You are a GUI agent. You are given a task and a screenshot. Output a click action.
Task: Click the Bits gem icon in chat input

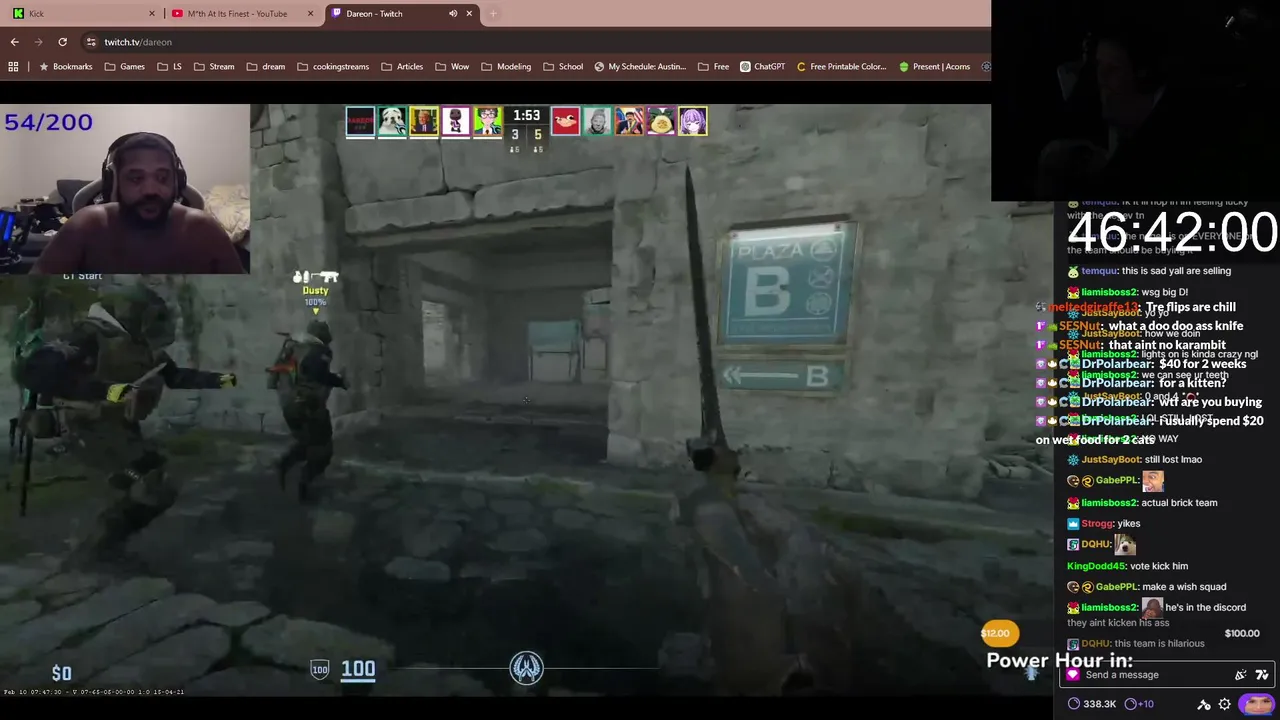tap(1073, 675)
